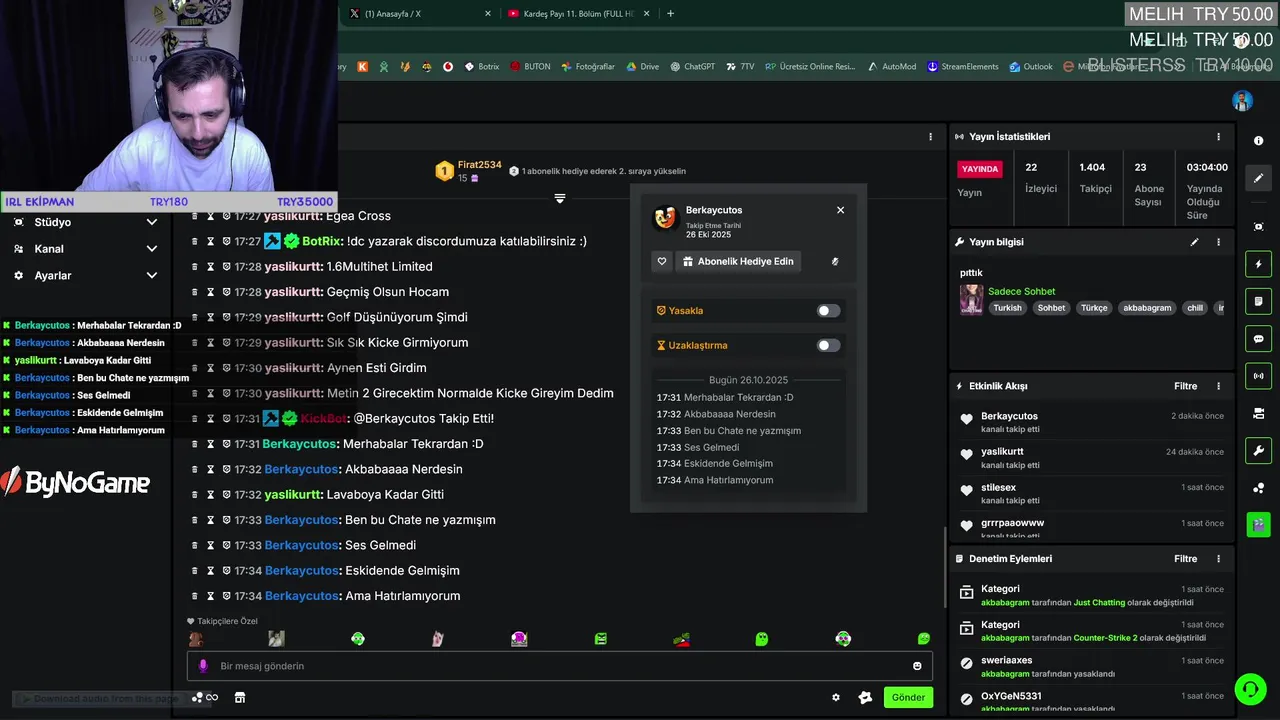1280x720 pixels.
Task: Open chat settings gear icon
Action: click(836, 698)
